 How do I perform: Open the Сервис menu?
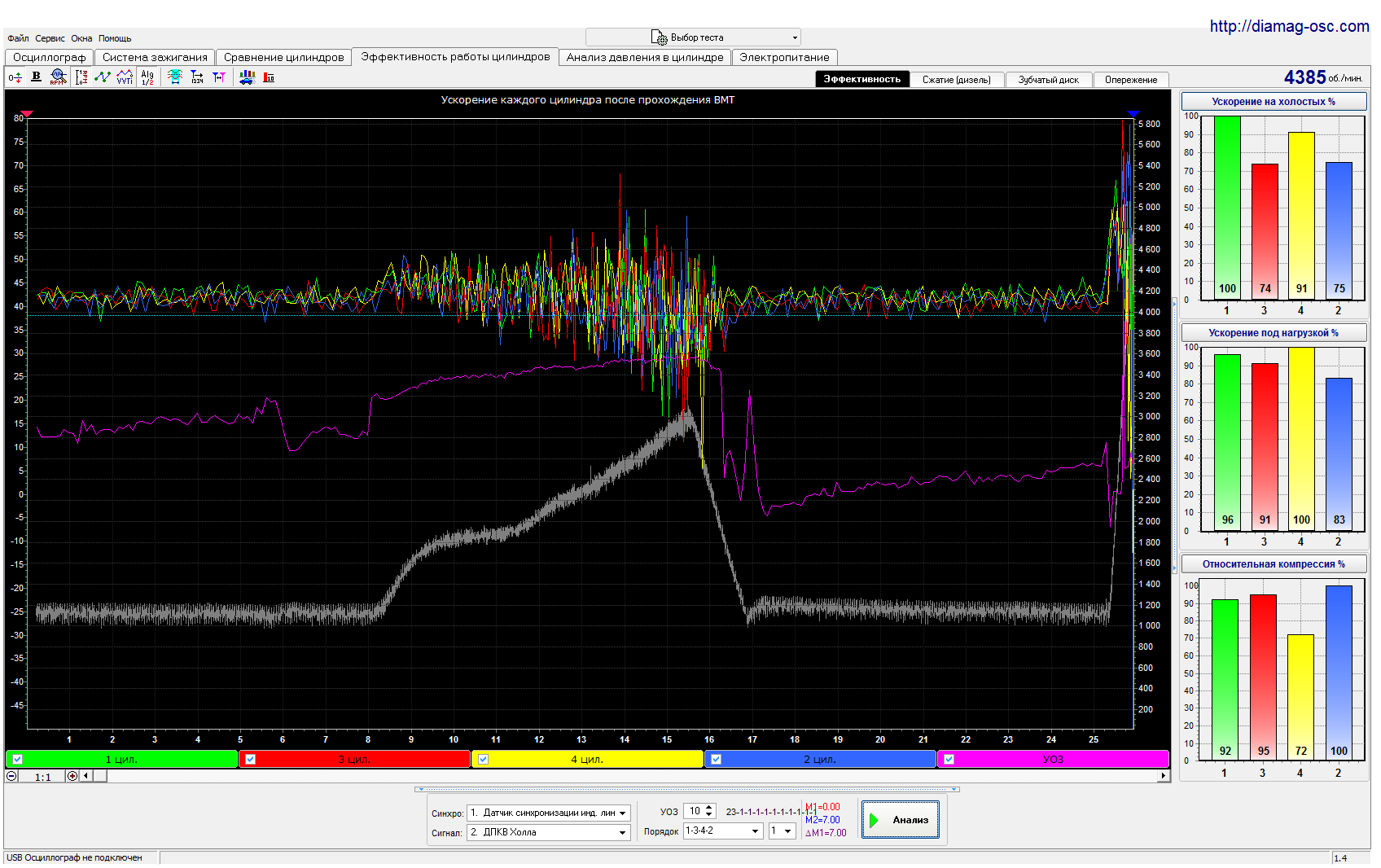(50, 38)
